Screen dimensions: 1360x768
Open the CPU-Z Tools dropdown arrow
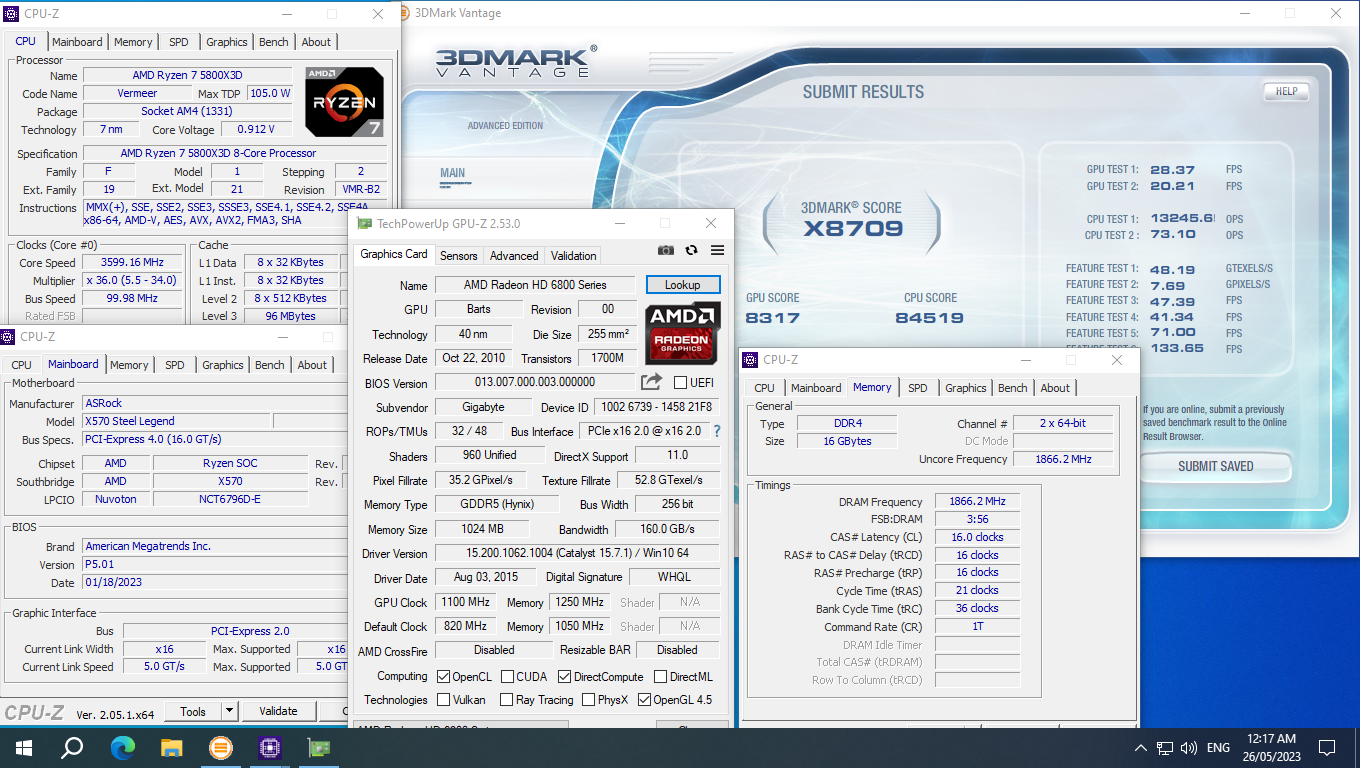[x=229, y=711]
